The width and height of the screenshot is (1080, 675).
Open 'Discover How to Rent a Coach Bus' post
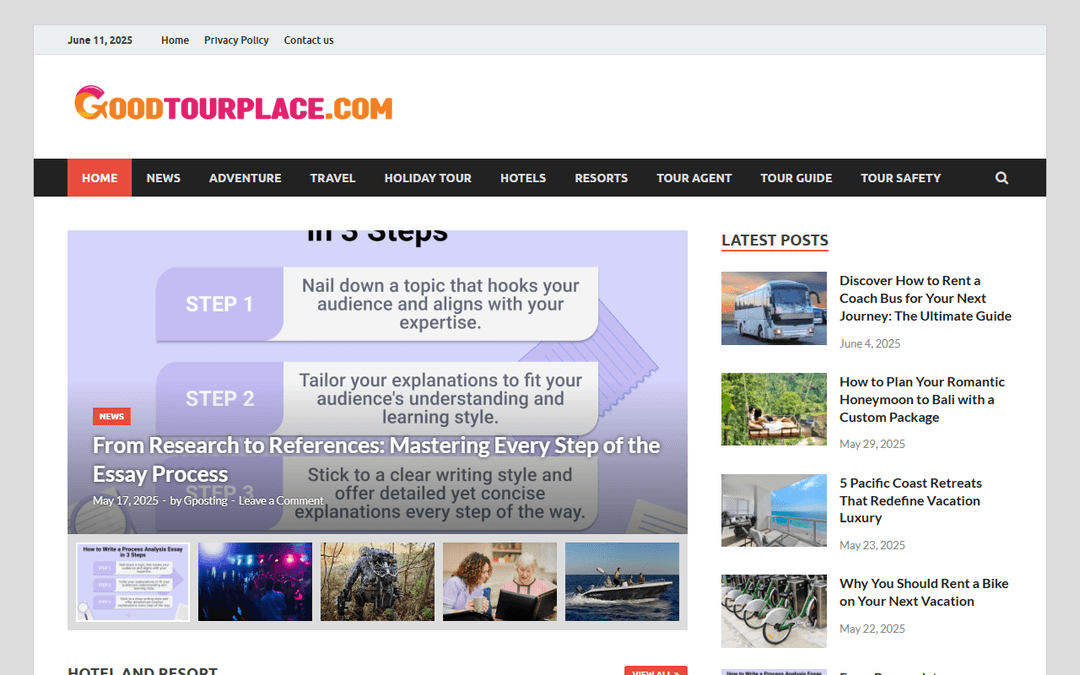925,298
